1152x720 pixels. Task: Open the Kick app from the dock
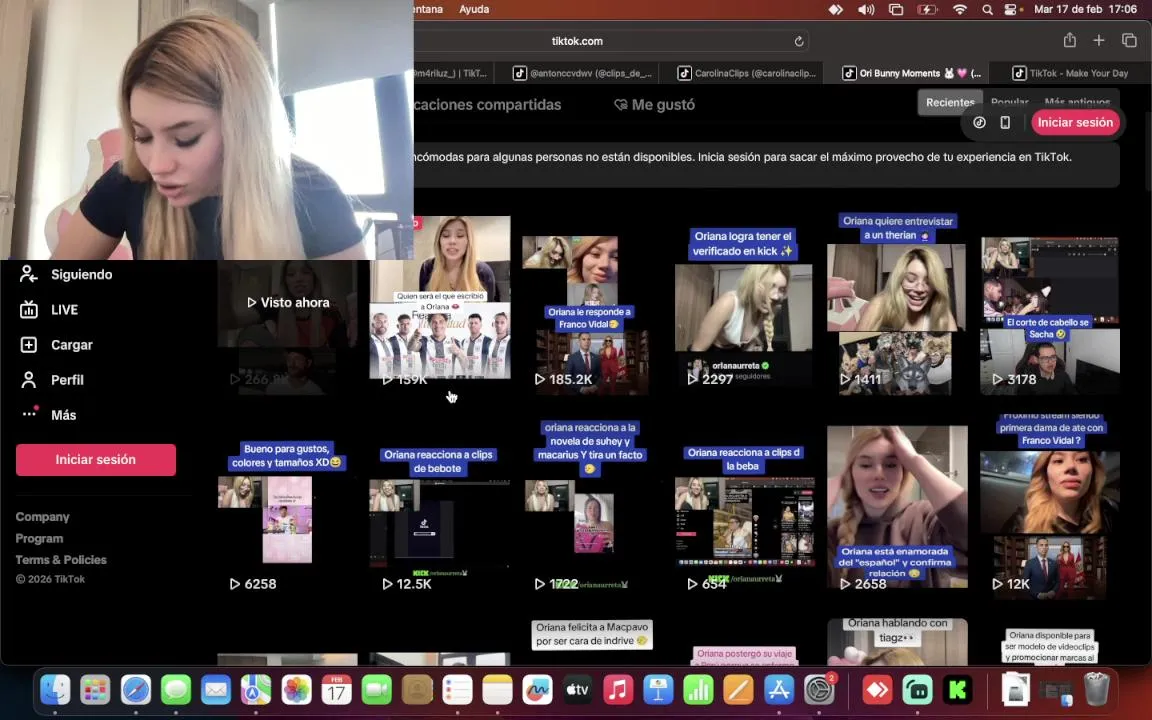(957, 690)
